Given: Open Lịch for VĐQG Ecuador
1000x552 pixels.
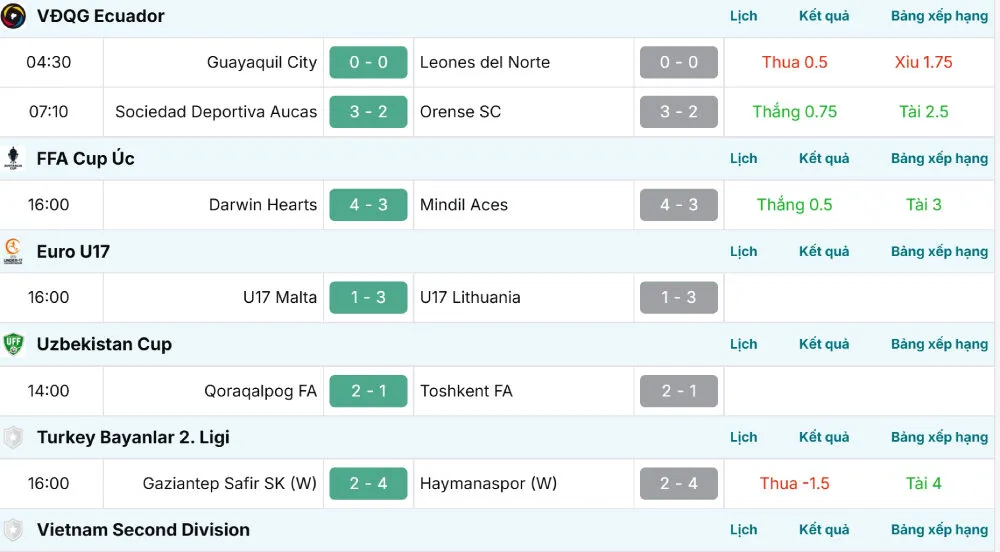Looking at the screenshot, I should (x=743, y=16).
